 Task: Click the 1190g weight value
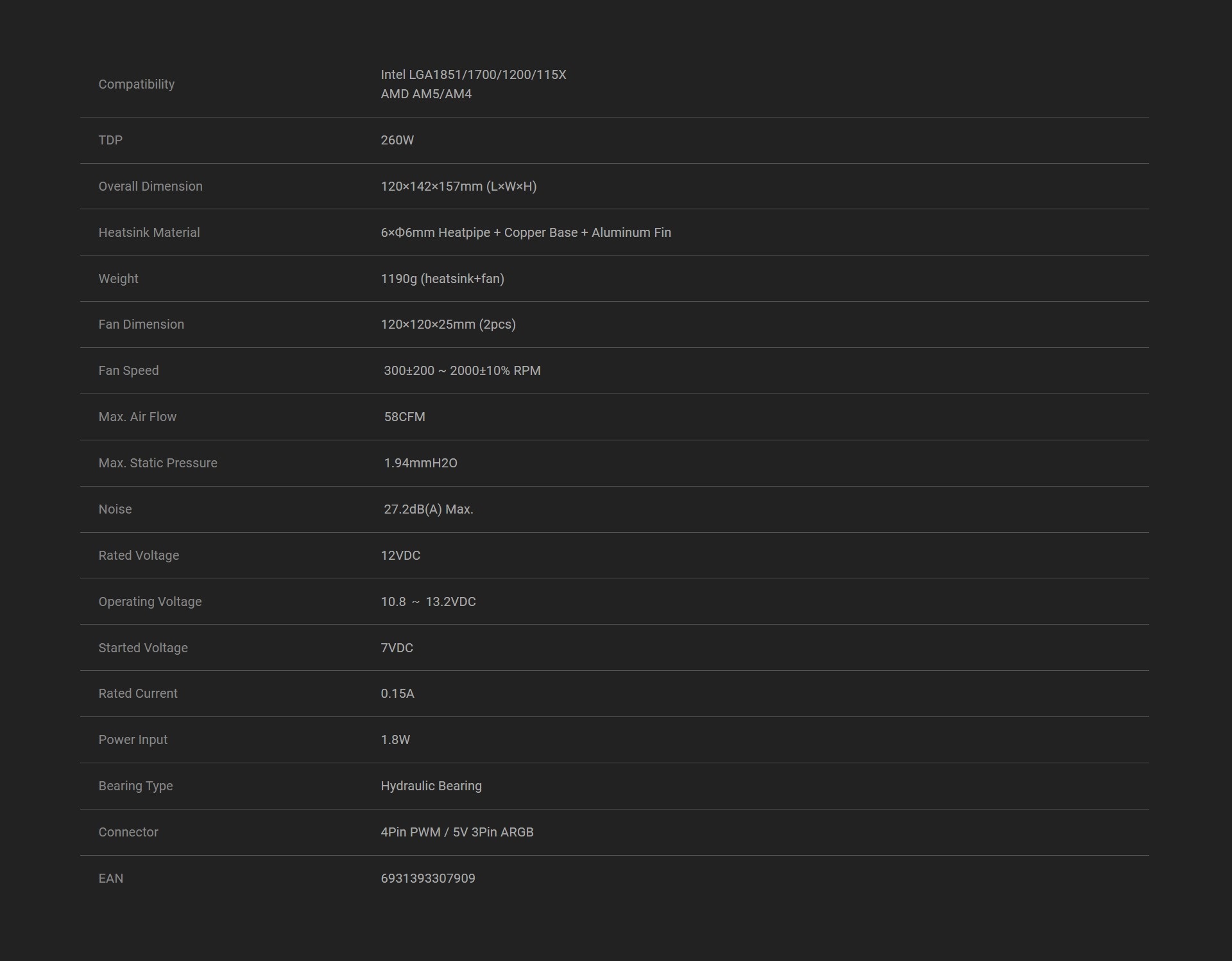coord(442,279)
